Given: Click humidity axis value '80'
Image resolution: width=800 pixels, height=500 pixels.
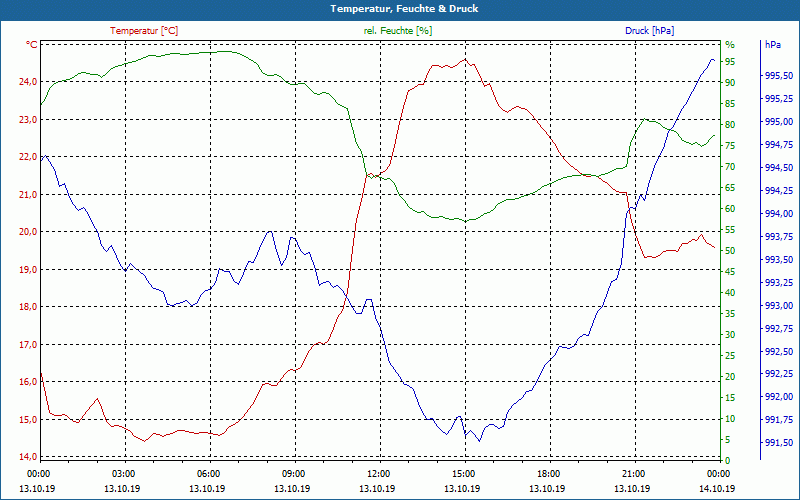Looking at the screenshot, I should pos(730,124).
